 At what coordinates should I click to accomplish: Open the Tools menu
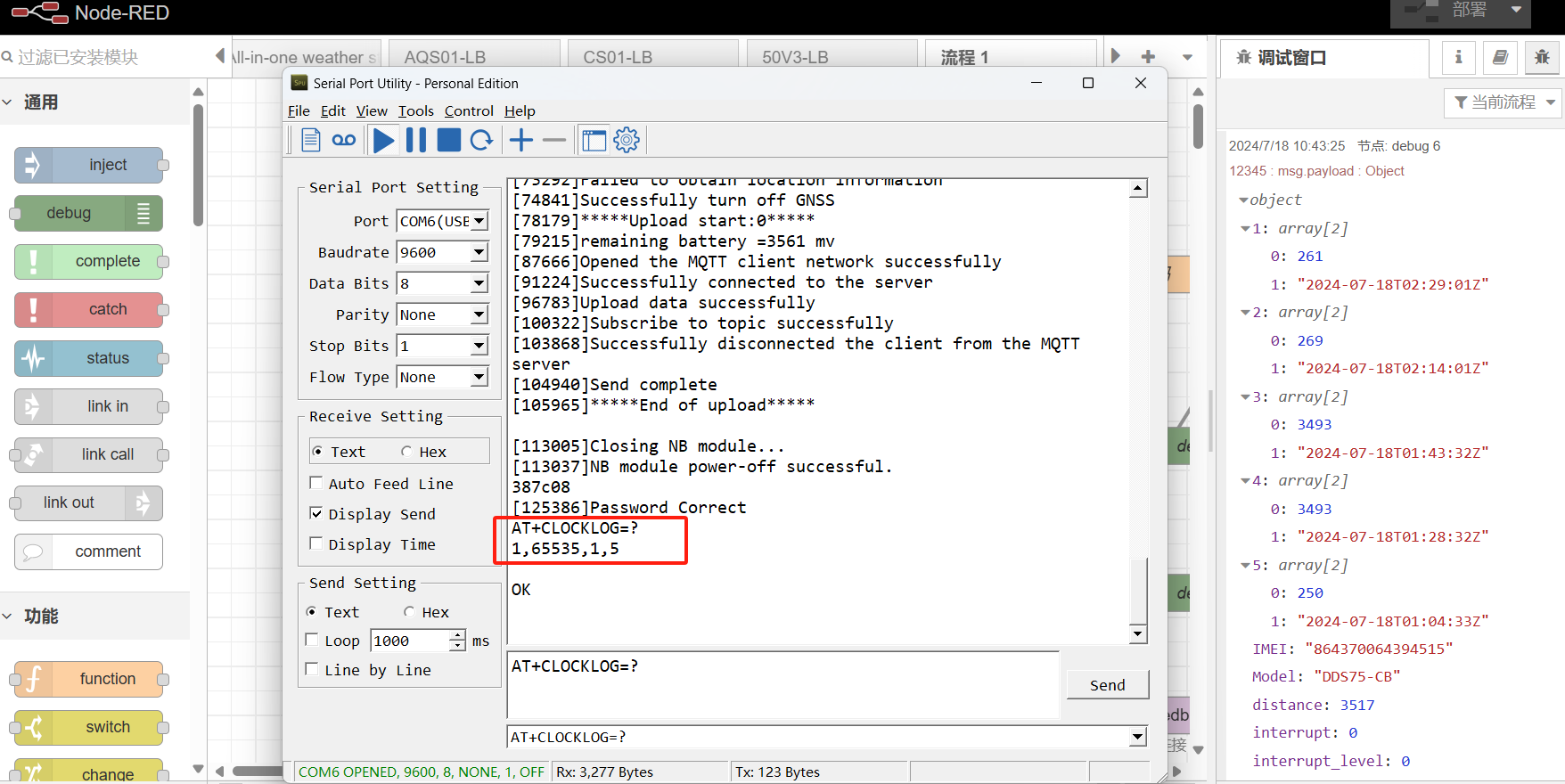click(416, 111)
